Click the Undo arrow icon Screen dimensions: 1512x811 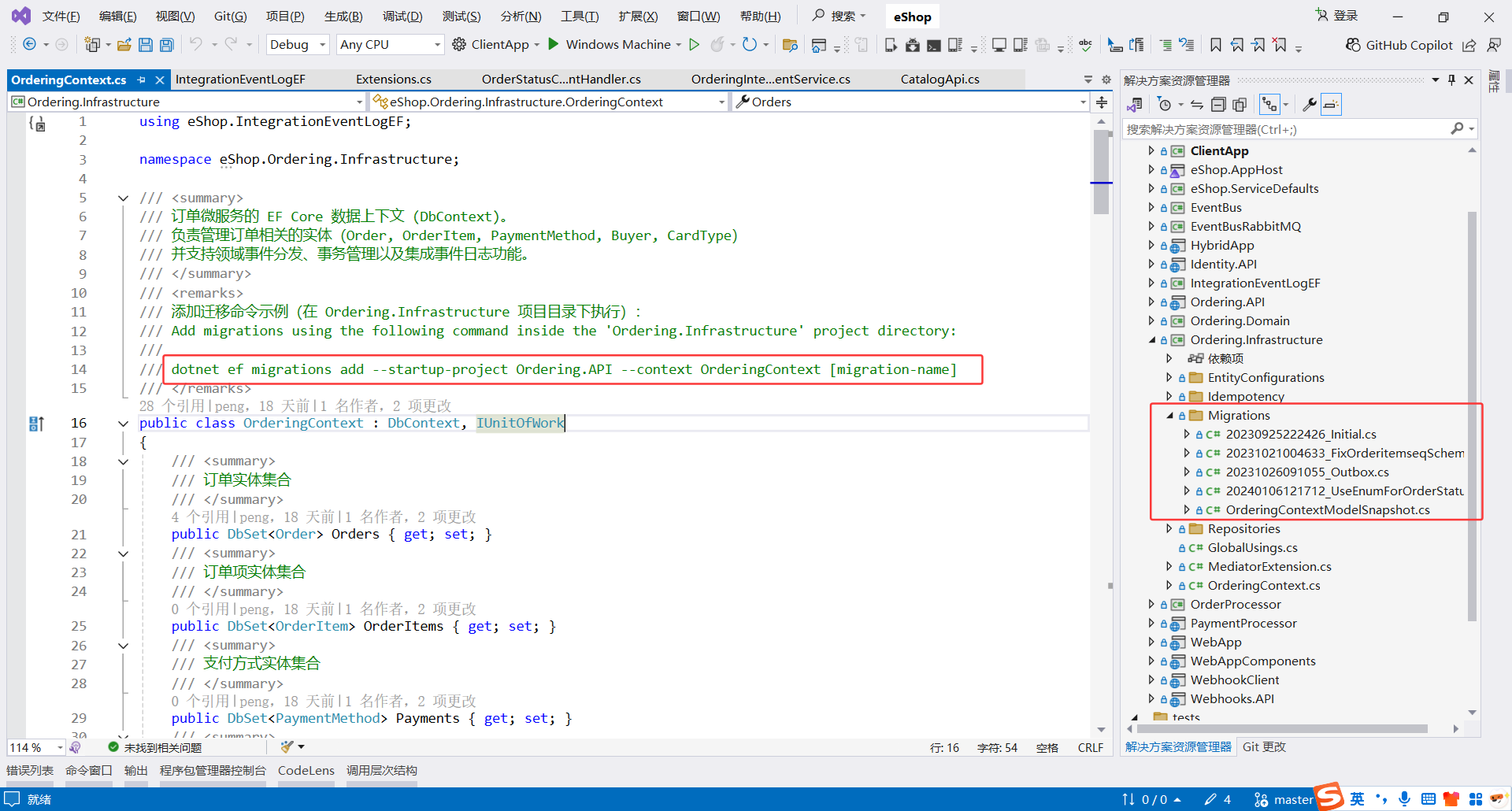(x=196, y=45)
